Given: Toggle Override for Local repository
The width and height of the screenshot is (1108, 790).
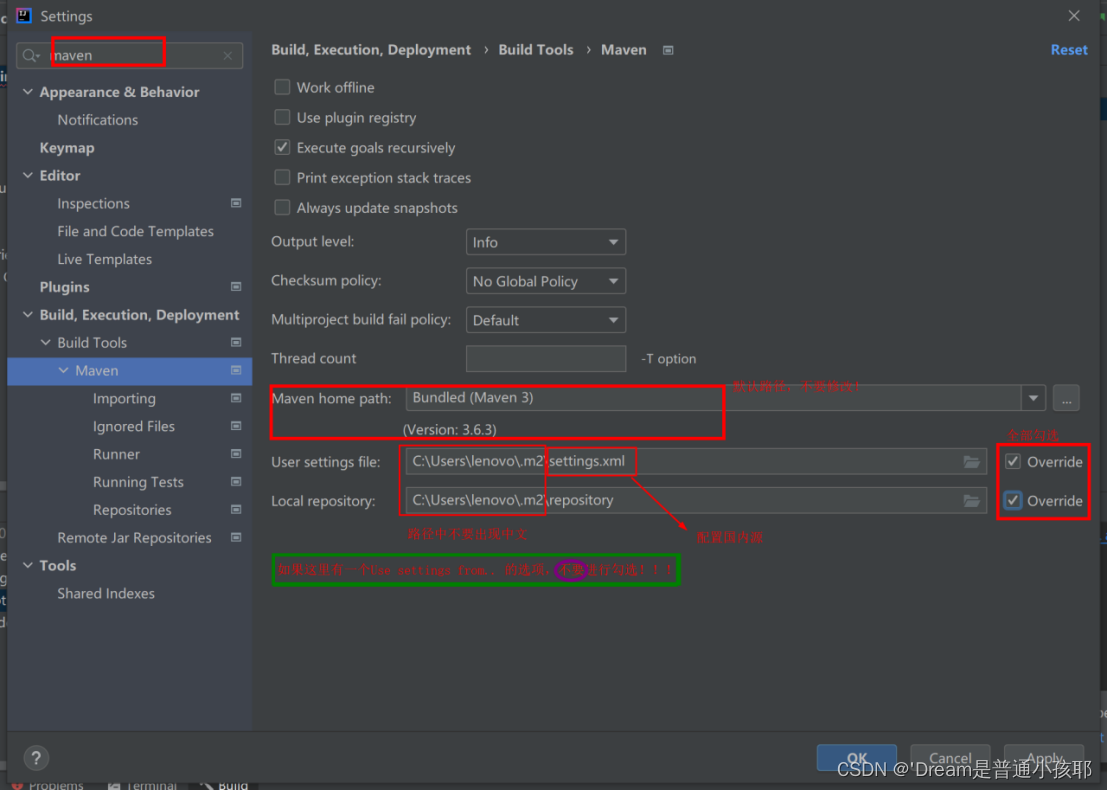Looking at the screenshot, I should click(x=1013, y=500).
